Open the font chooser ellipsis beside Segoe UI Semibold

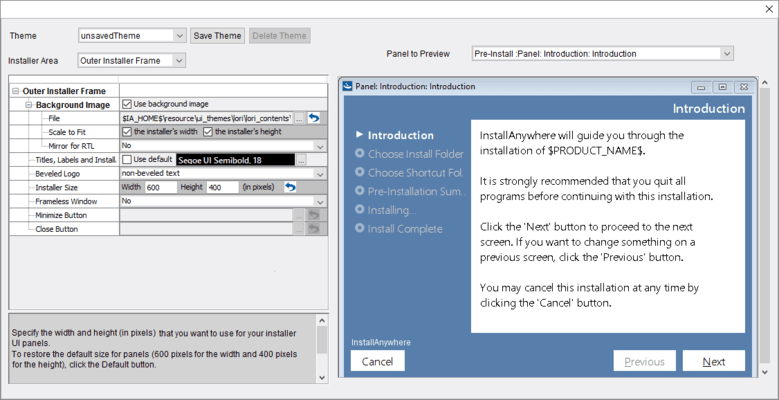coord(302,160)
